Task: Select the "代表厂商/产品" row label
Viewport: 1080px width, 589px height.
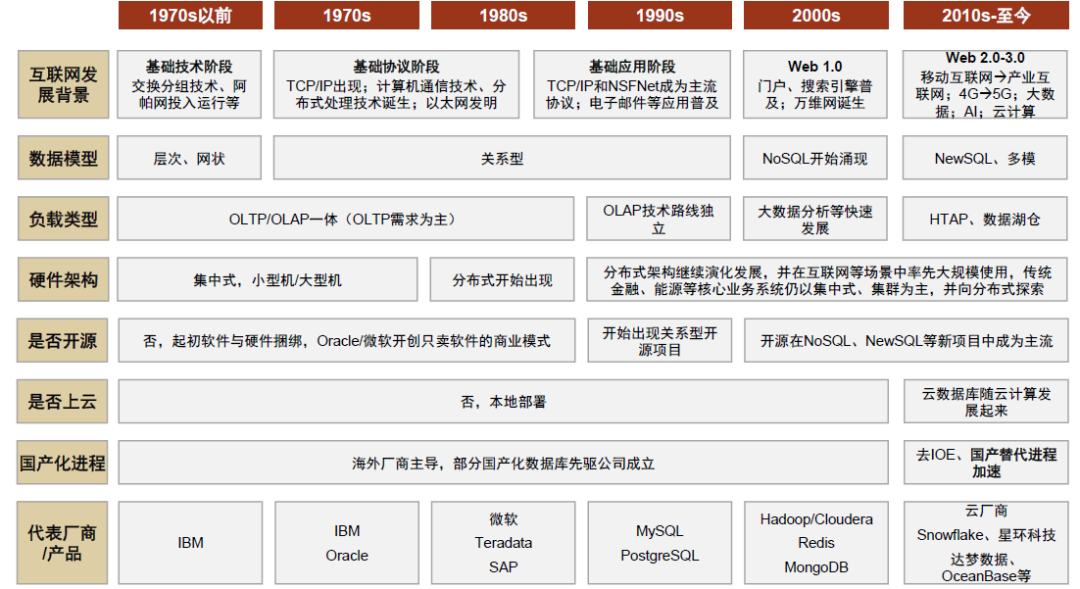Action: (x=63, y=542)
